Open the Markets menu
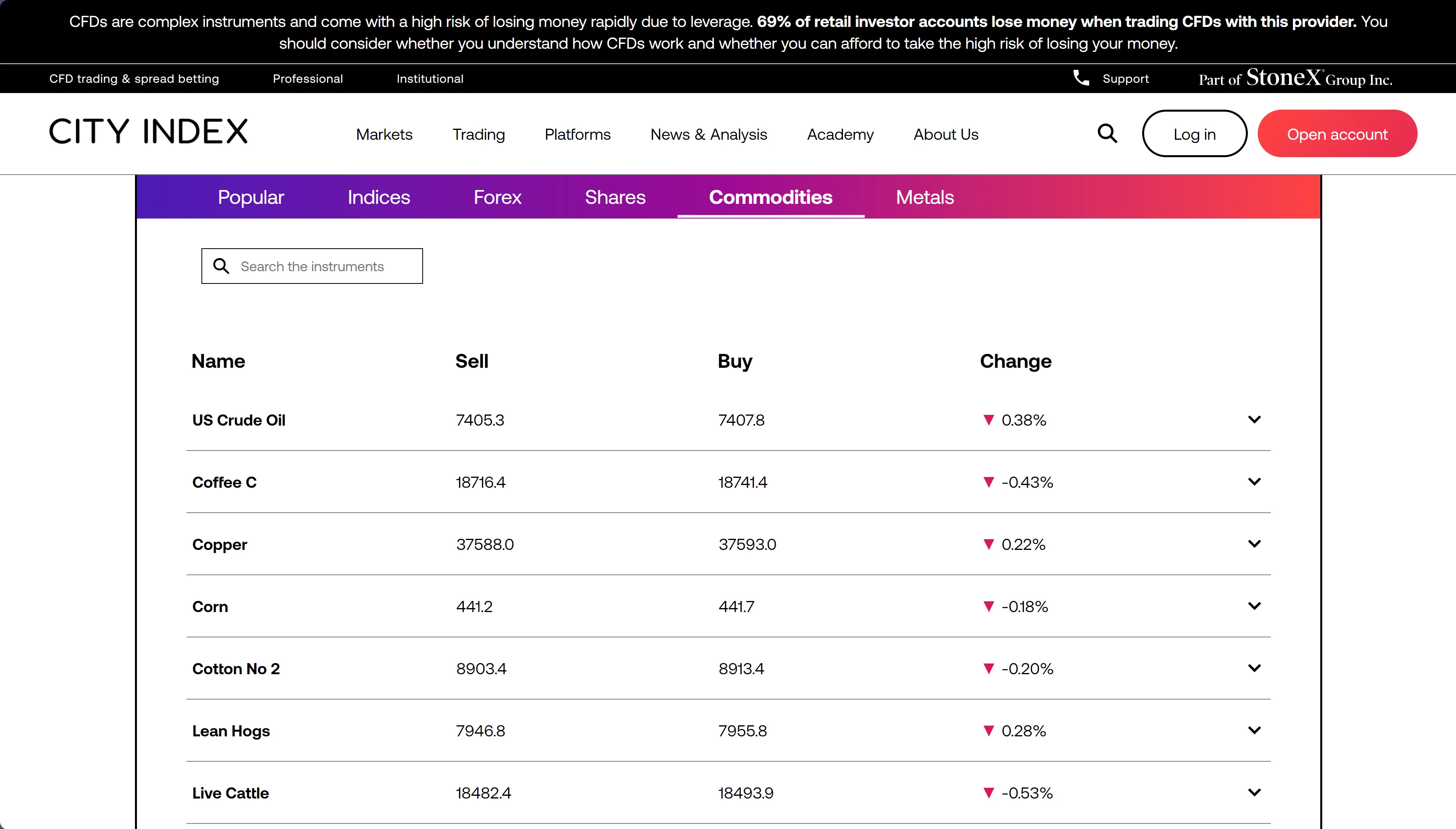The image size is (1456, 829). point(384,134)
